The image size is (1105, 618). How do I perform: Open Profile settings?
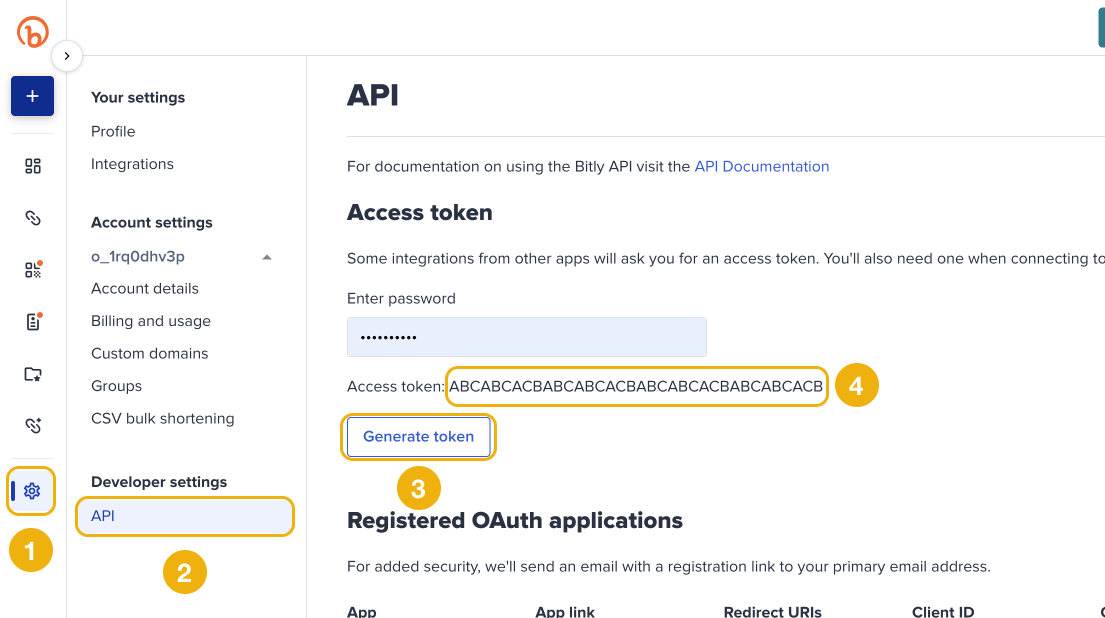click(113, 131)
